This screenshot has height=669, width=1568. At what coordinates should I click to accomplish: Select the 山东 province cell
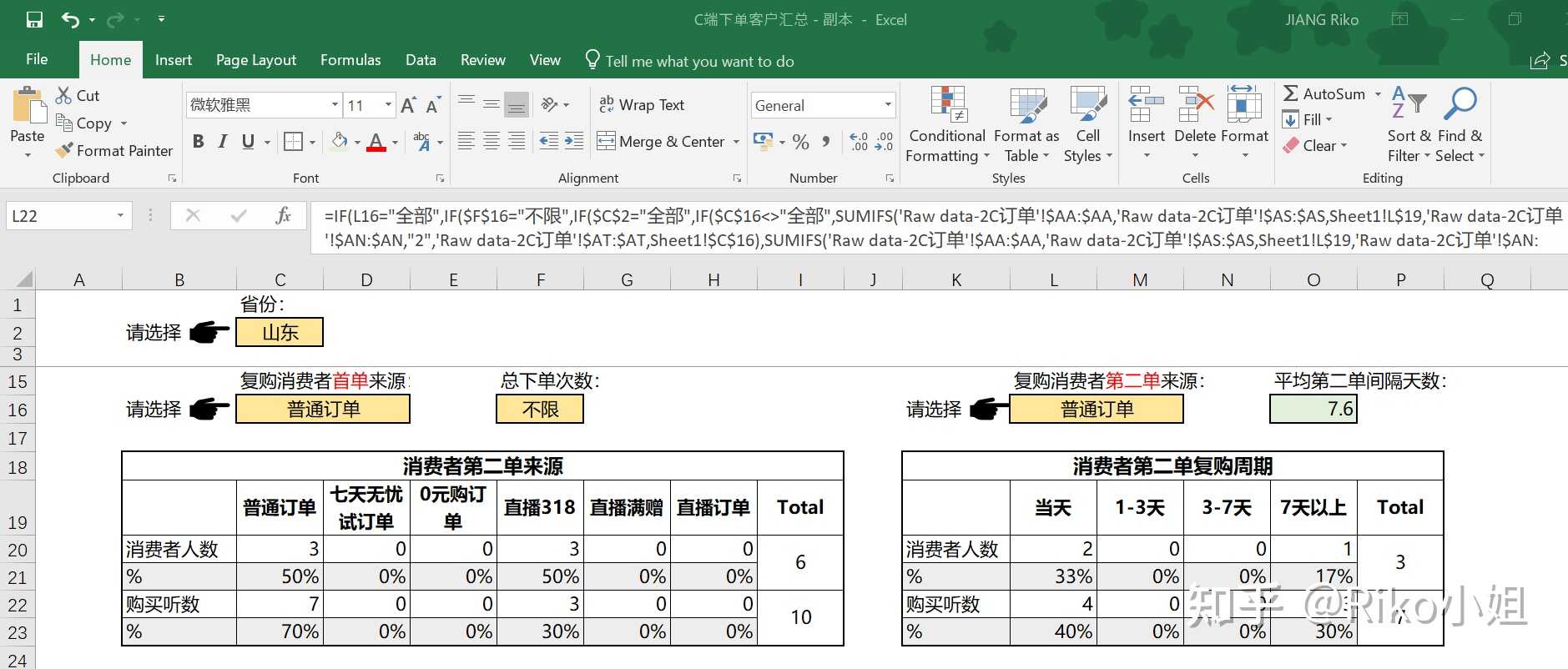click(x=280, y=332)
